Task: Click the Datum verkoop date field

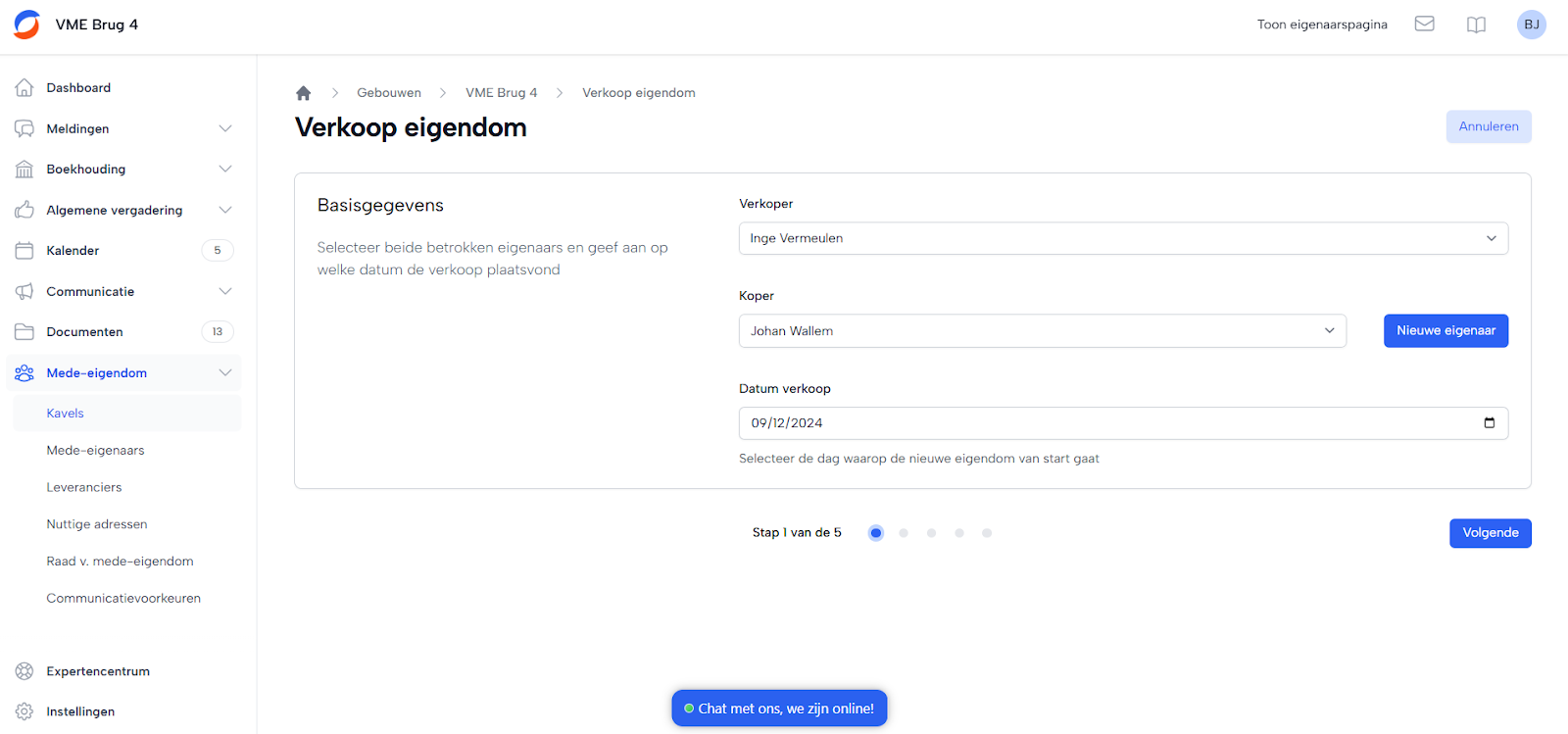Action: 1107,423
